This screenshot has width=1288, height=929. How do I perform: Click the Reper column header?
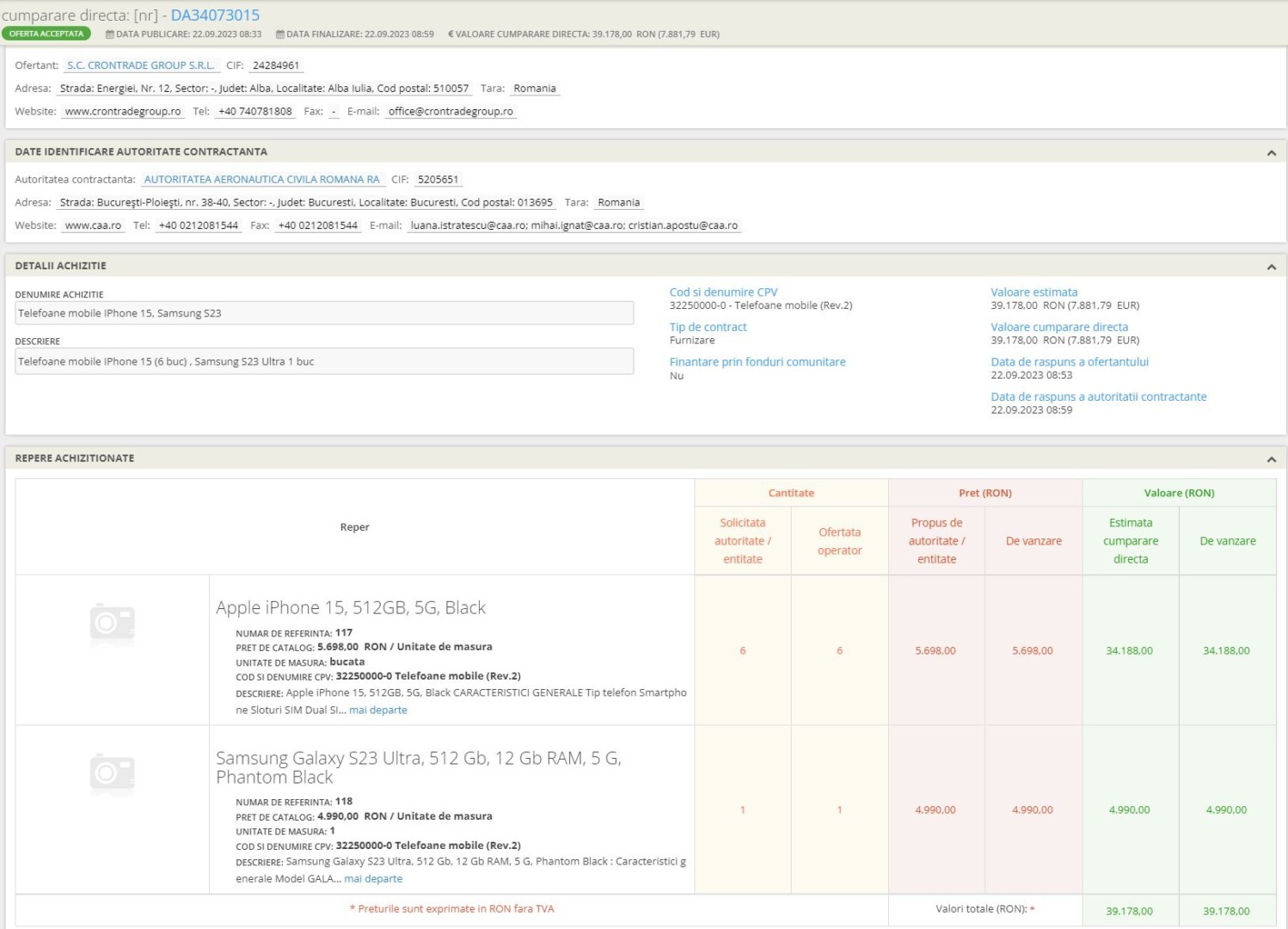click(x=354, y=527)
